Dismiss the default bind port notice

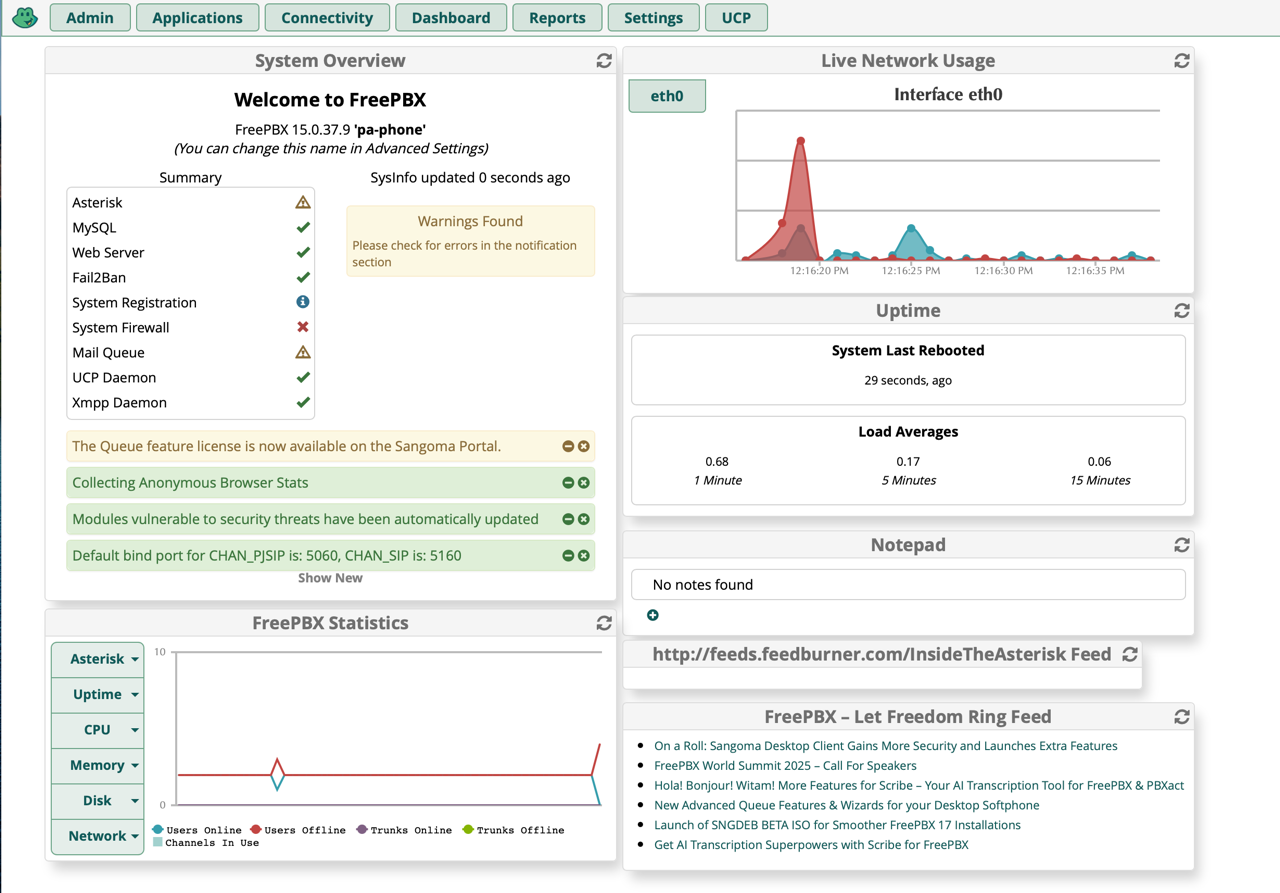(x=584, y=556)
